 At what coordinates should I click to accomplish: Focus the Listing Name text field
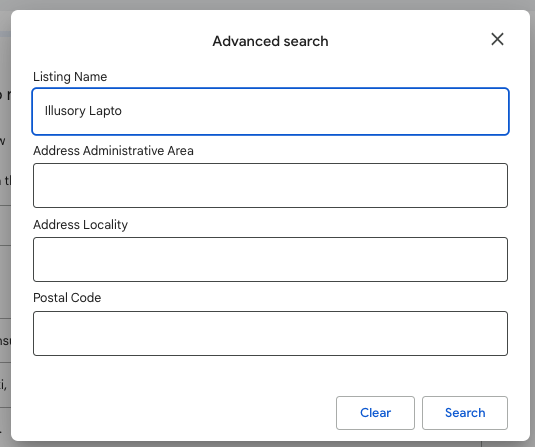point(270,112)
